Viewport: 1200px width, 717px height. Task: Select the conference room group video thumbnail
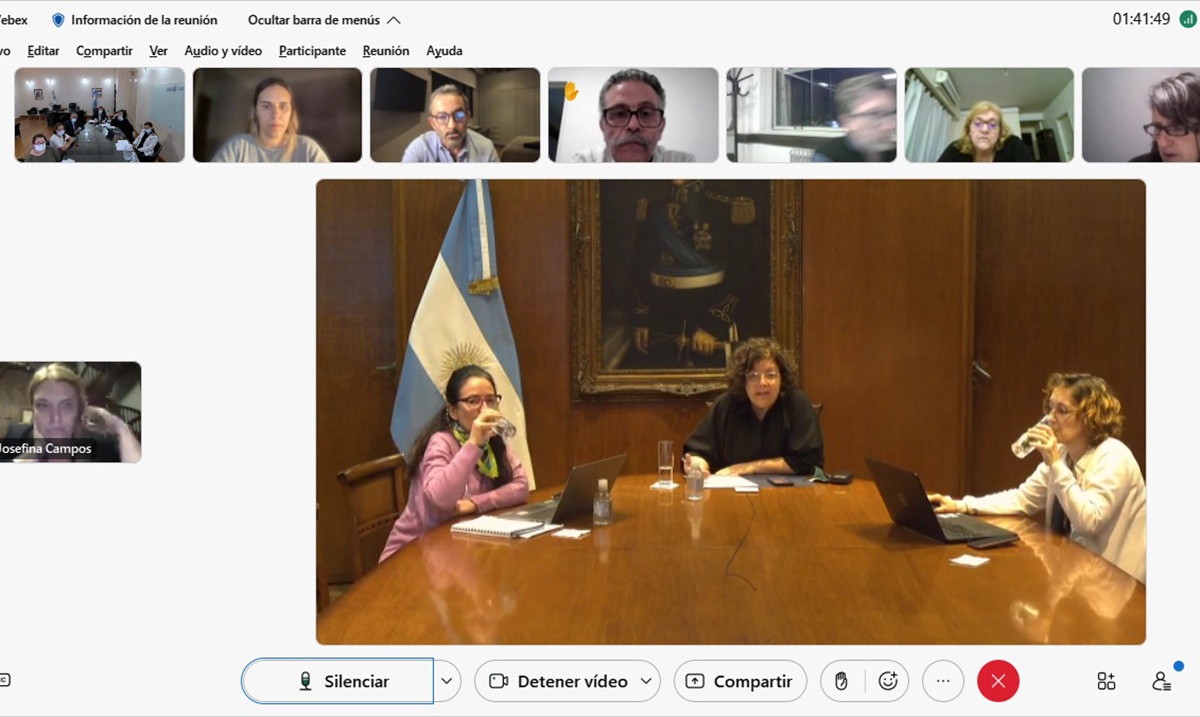click(100, 115)
